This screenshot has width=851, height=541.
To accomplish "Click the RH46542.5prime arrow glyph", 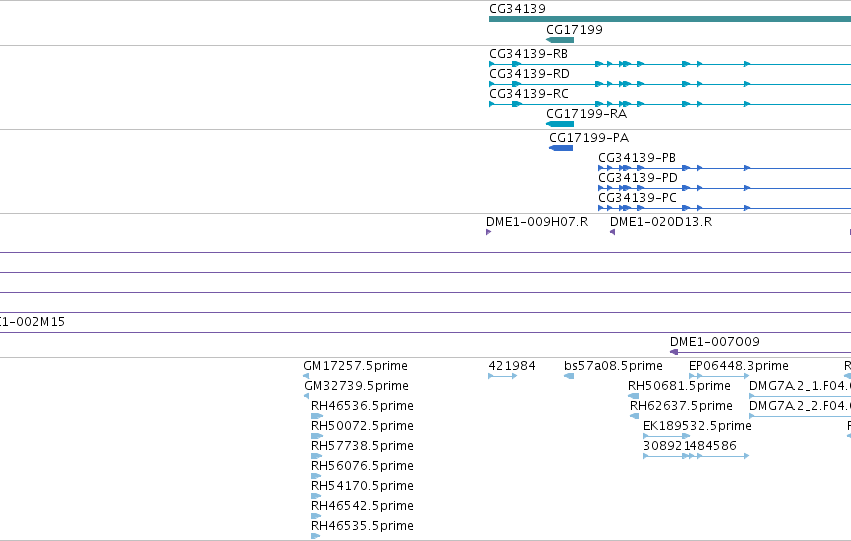I will tap(316, 516).
